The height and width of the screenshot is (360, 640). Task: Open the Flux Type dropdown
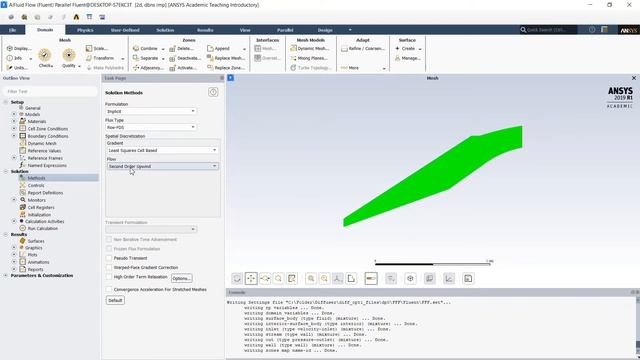(151, 127)
